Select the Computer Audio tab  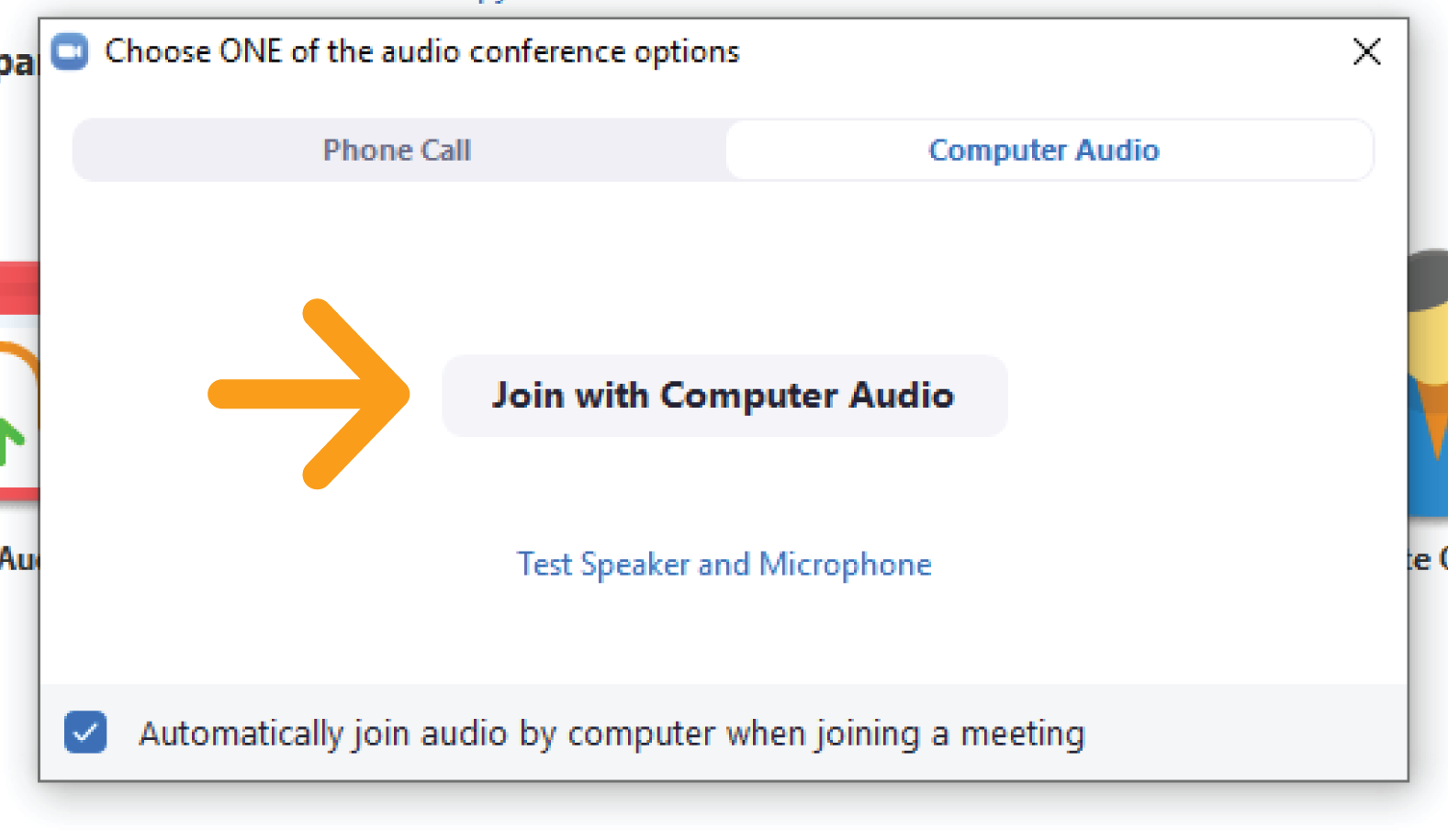[1044, 150]
